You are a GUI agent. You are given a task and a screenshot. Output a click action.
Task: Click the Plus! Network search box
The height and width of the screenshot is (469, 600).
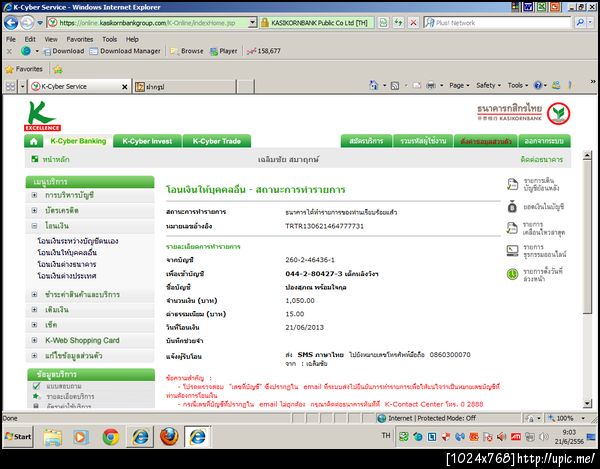point(497,23)
